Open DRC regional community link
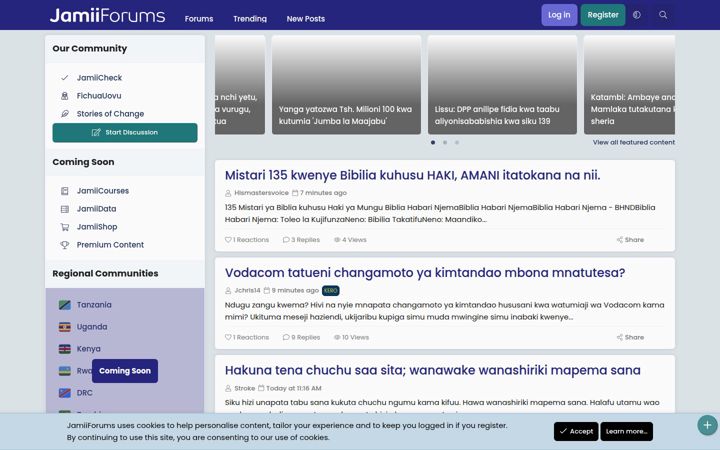The height and width of the screenshot is (450, 720). coord(84,393)
